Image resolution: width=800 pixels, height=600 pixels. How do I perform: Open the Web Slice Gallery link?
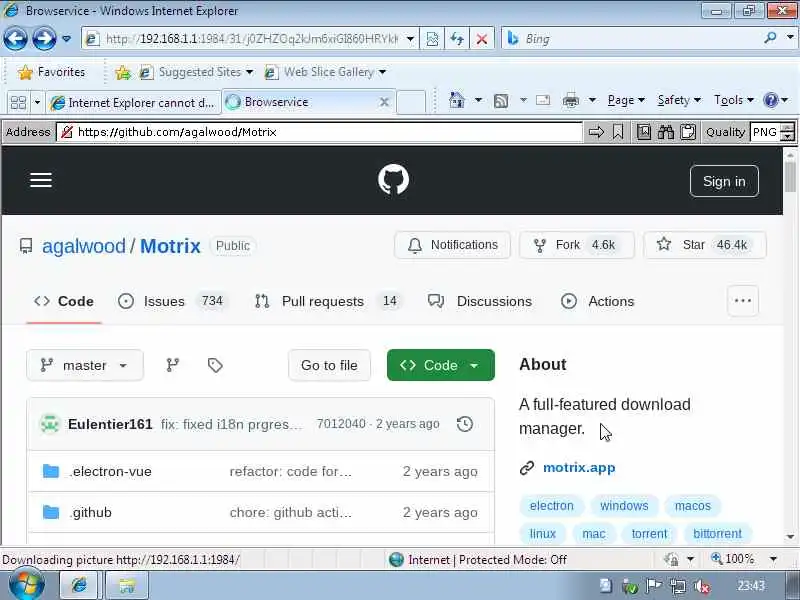tap(325, 72)
